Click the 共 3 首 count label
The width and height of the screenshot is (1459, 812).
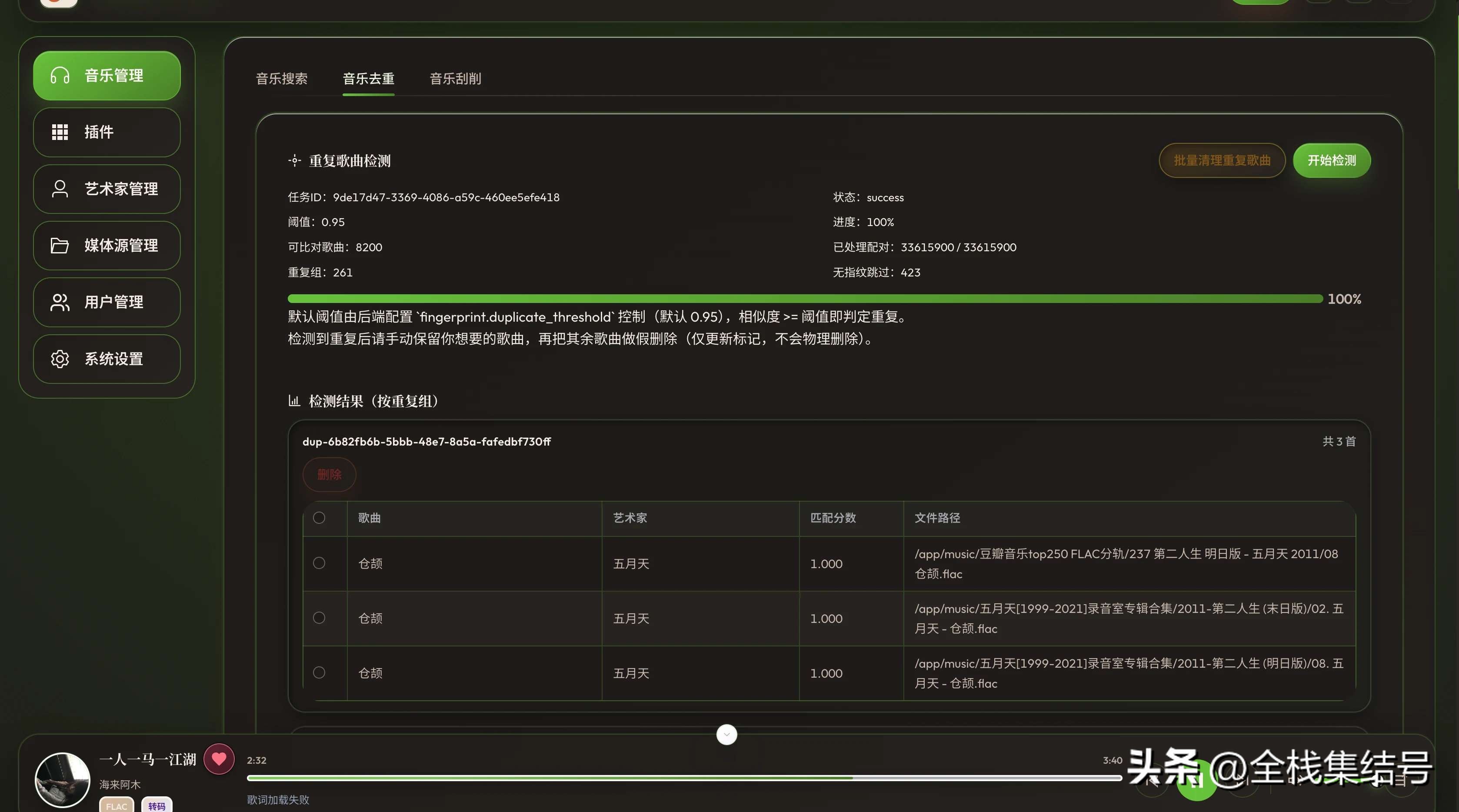[1339, 442]
